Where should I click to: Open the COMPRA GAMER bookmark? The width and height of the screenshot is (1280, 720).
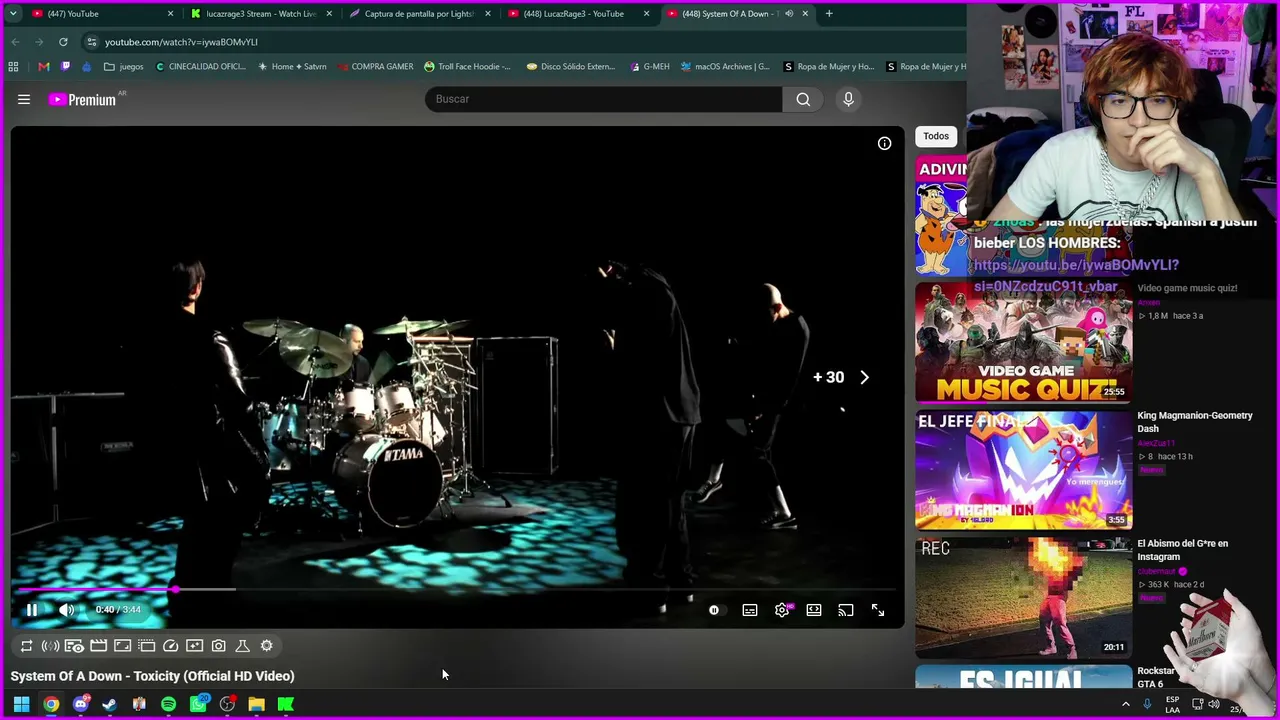pyautogui.click(x=375, y=67)
